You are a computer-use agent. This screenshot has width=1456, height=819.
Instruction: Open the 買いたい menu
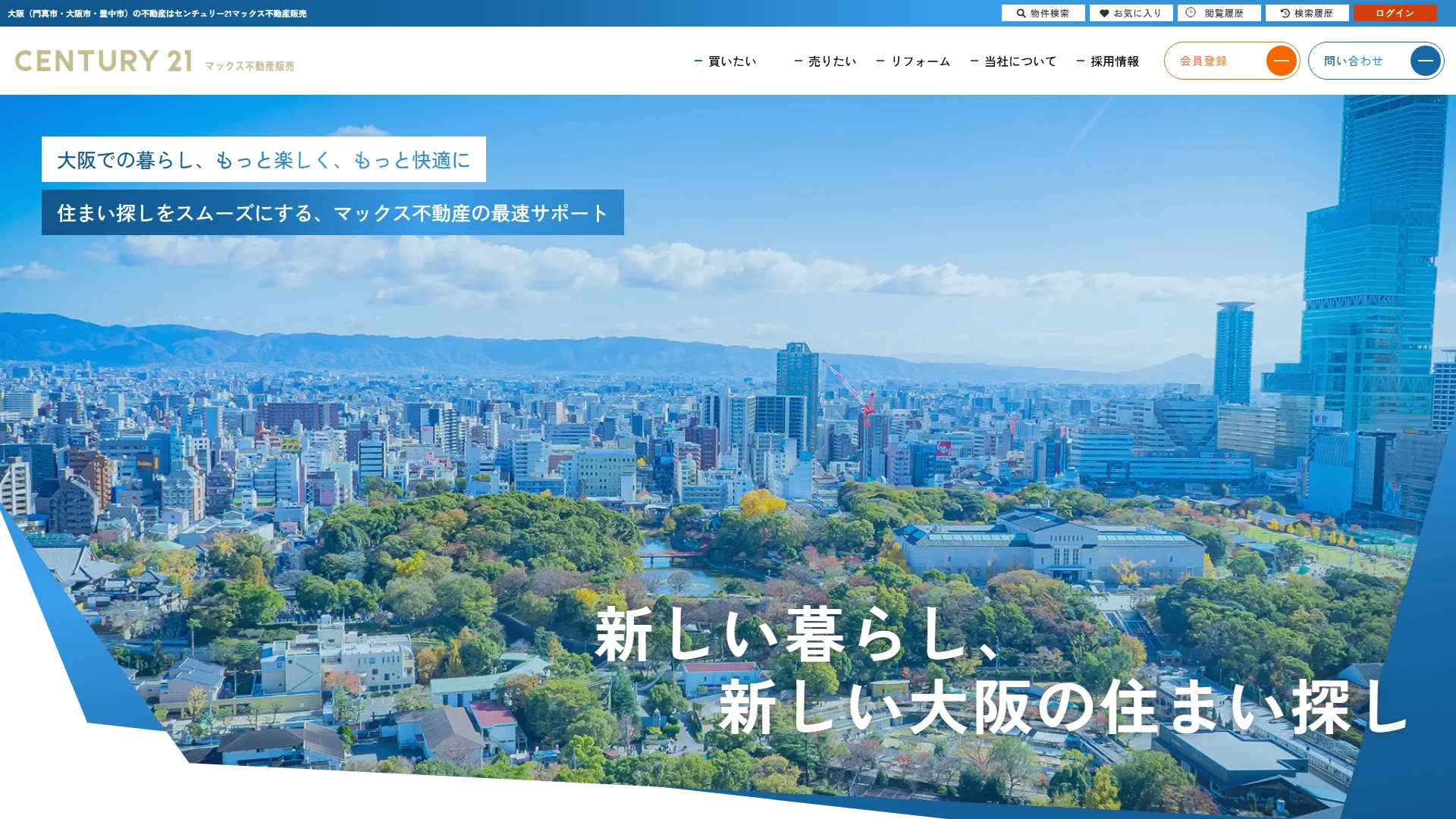click(x=726, y=61)
